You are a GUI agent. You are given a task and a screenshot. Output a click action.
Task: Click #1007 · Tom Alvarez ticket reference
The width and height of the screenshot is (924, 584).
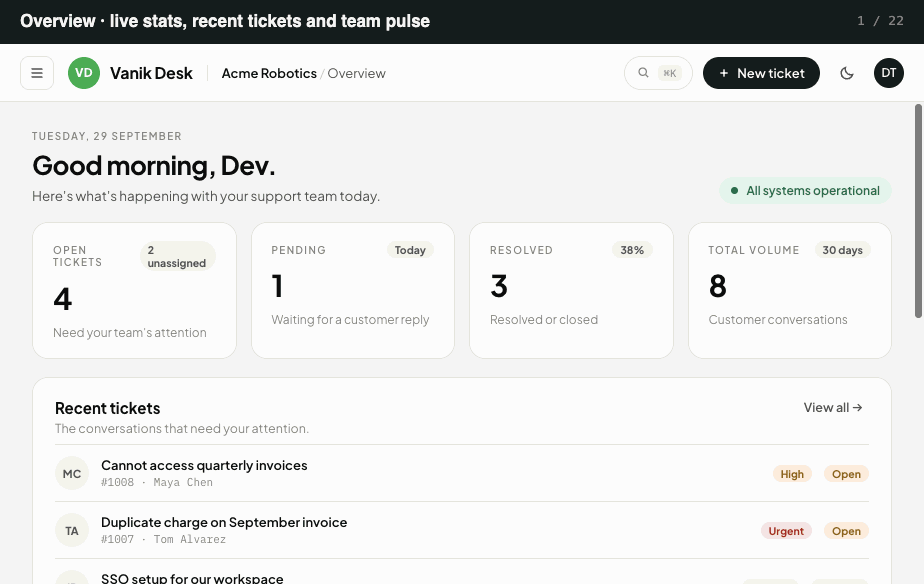pos(163,539)
